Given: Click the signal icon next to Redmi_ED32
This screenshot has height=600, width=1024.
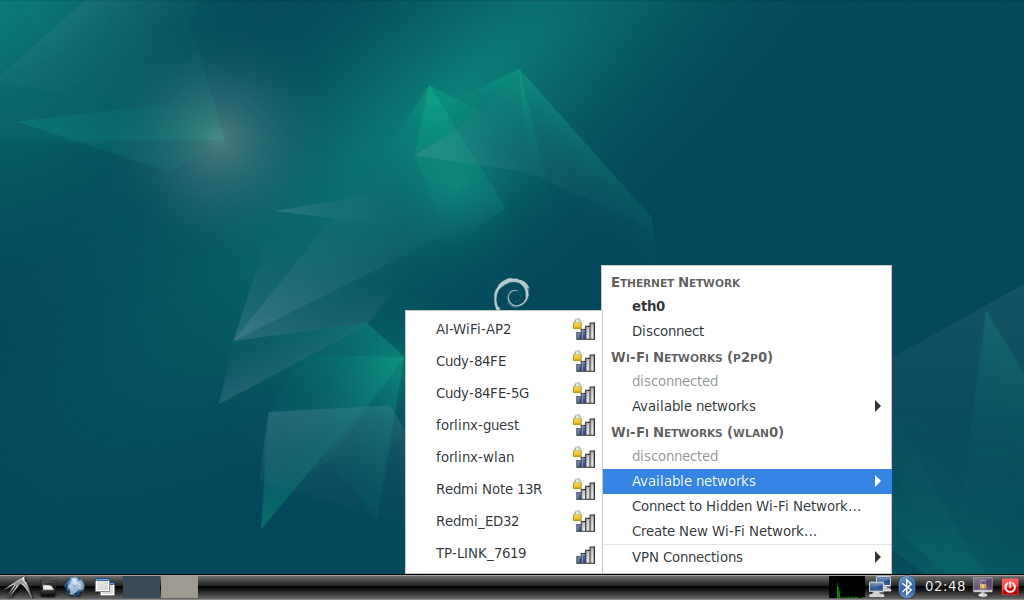Looking at the screenshot, I should point(584,521).
